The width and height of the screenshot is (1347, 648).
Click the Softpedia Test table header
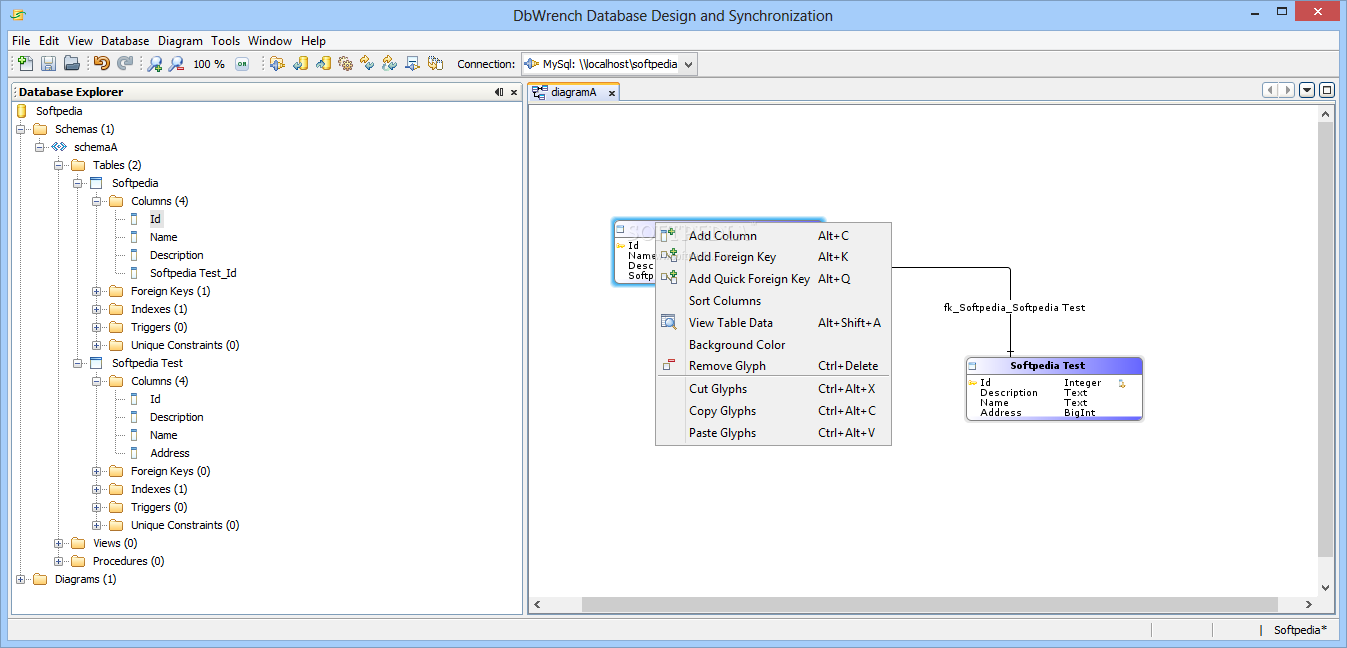click(x=1054, y=366)
